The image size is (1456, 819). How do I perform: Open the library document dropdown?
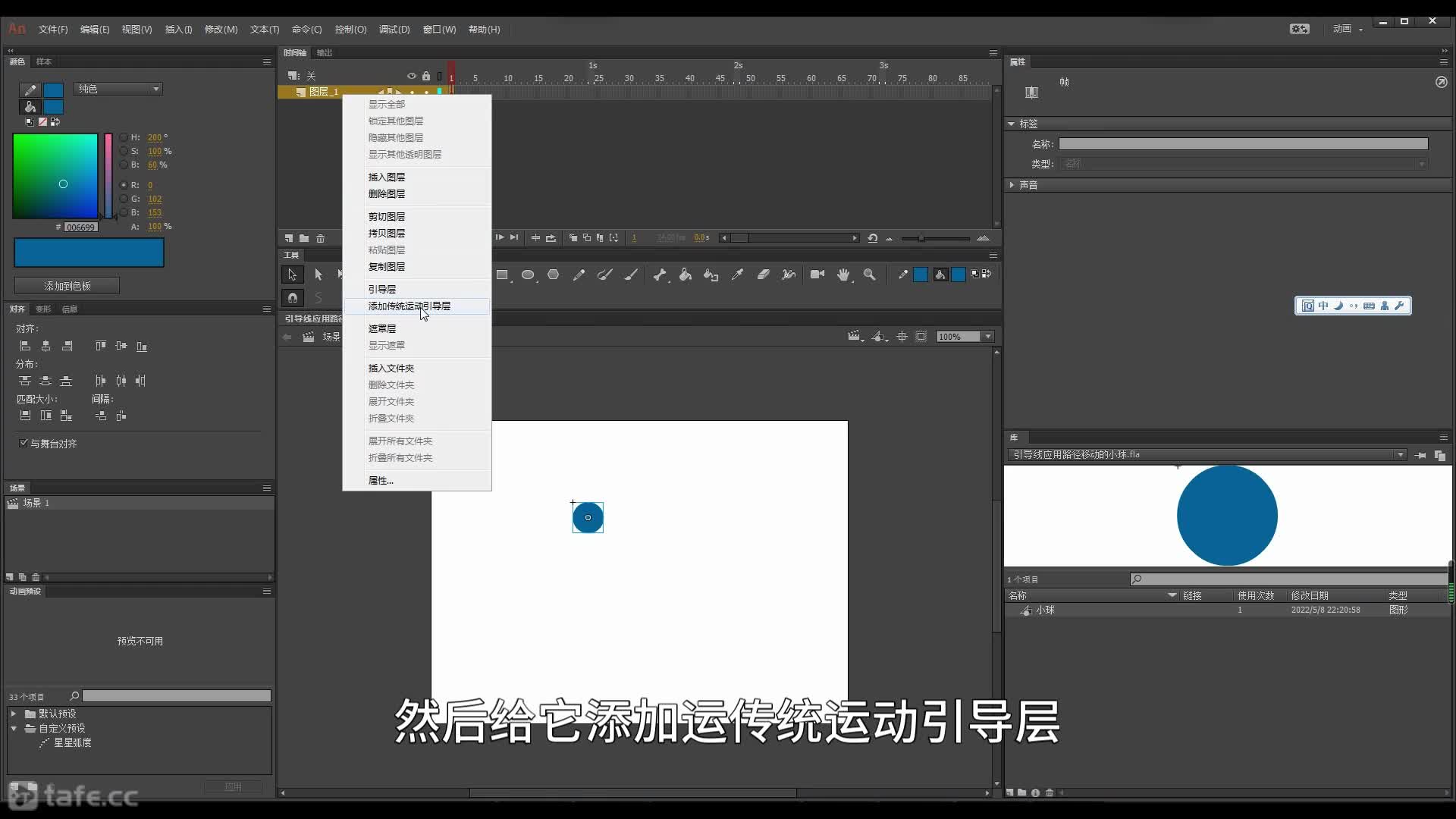pyautogui.click(x=1400, y=455)
